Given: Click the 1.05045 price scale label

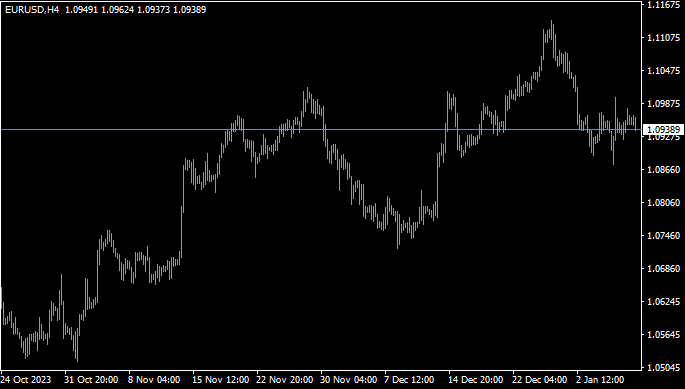Looking at the screenshot, I should click(x=664, y=367).
